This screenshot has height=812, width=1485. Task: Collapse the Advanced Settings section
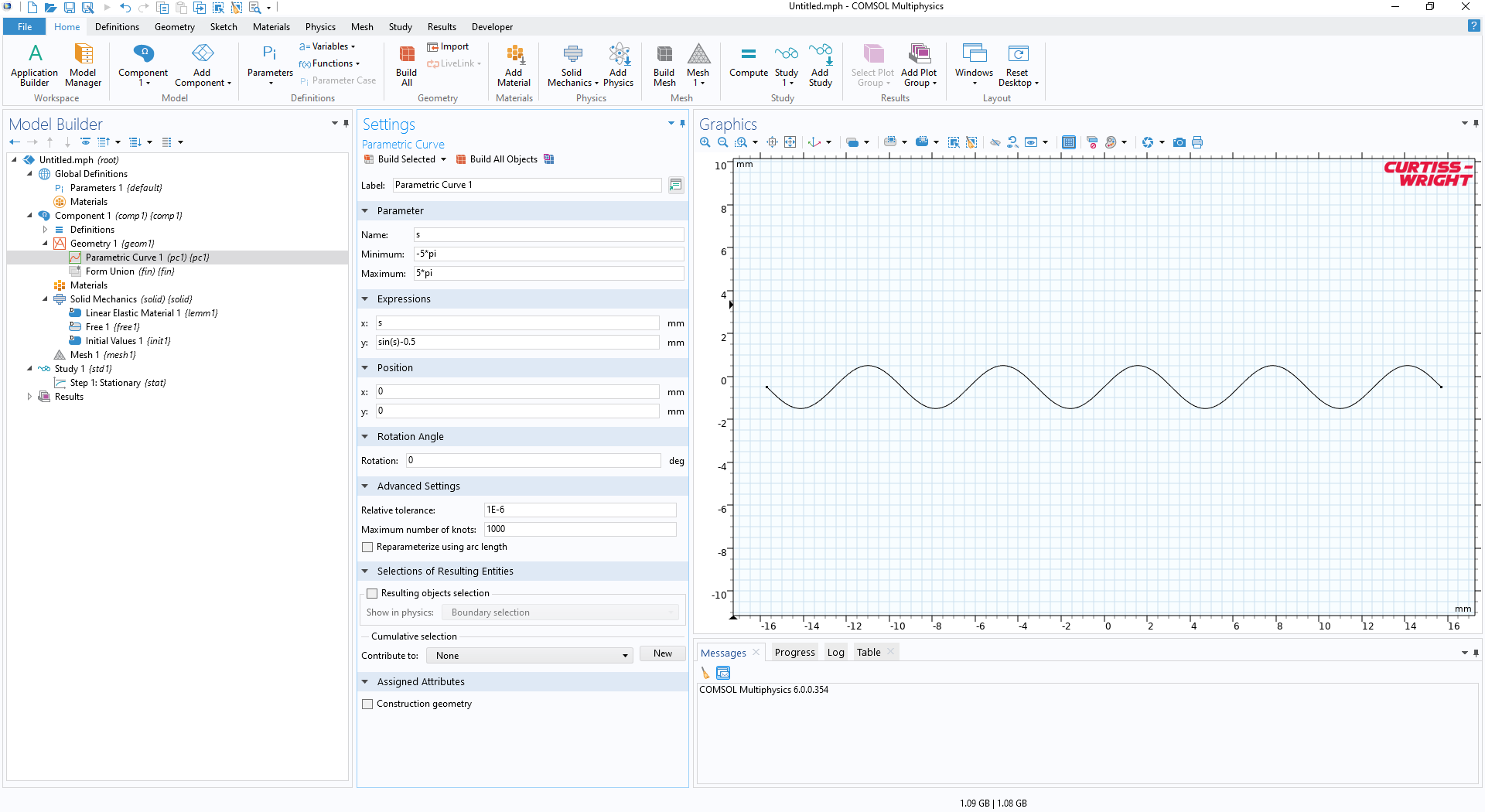click(365, 486)
